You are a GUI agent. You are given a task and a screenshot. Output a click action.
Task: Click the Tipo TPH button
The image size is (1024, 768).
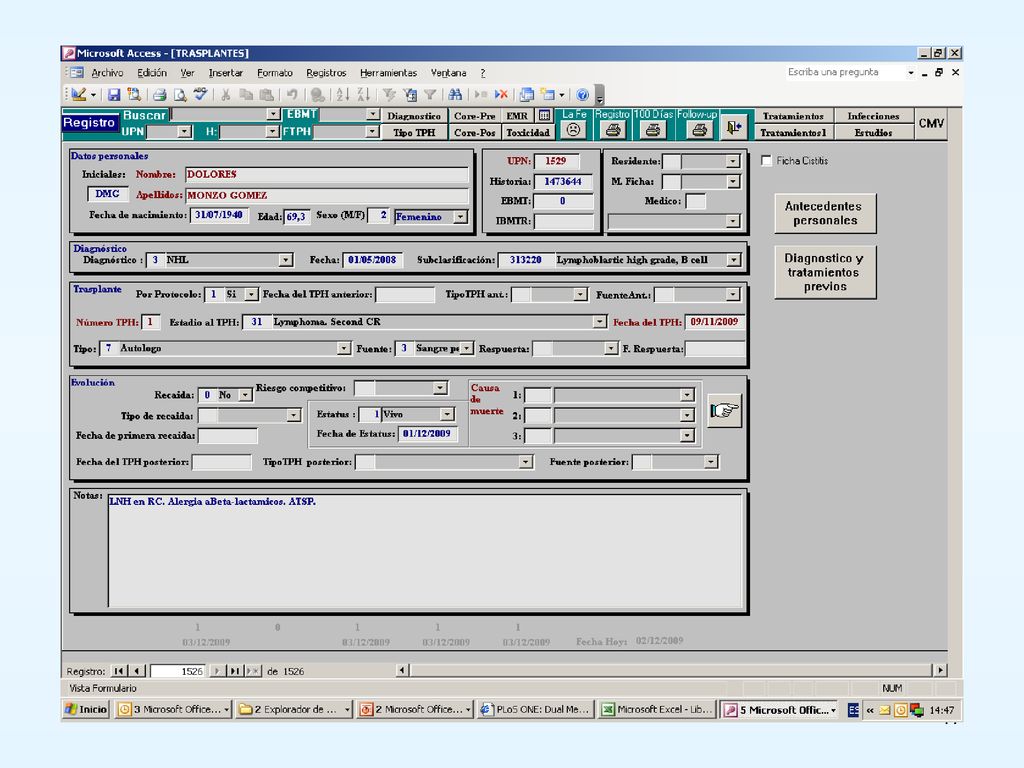coord(414,133)
